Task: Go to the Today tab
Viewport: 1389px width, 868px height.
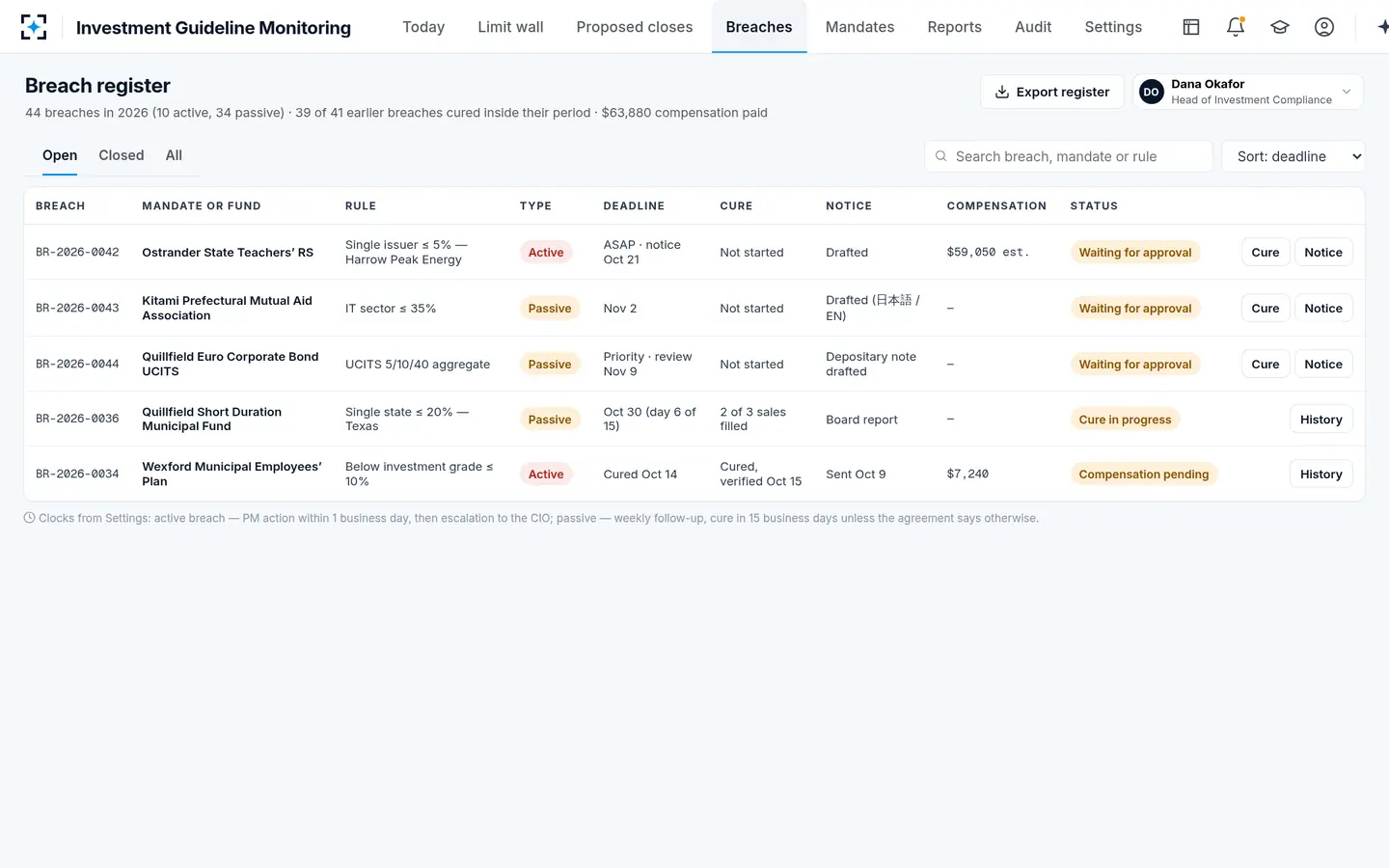Action: point(423,27)
